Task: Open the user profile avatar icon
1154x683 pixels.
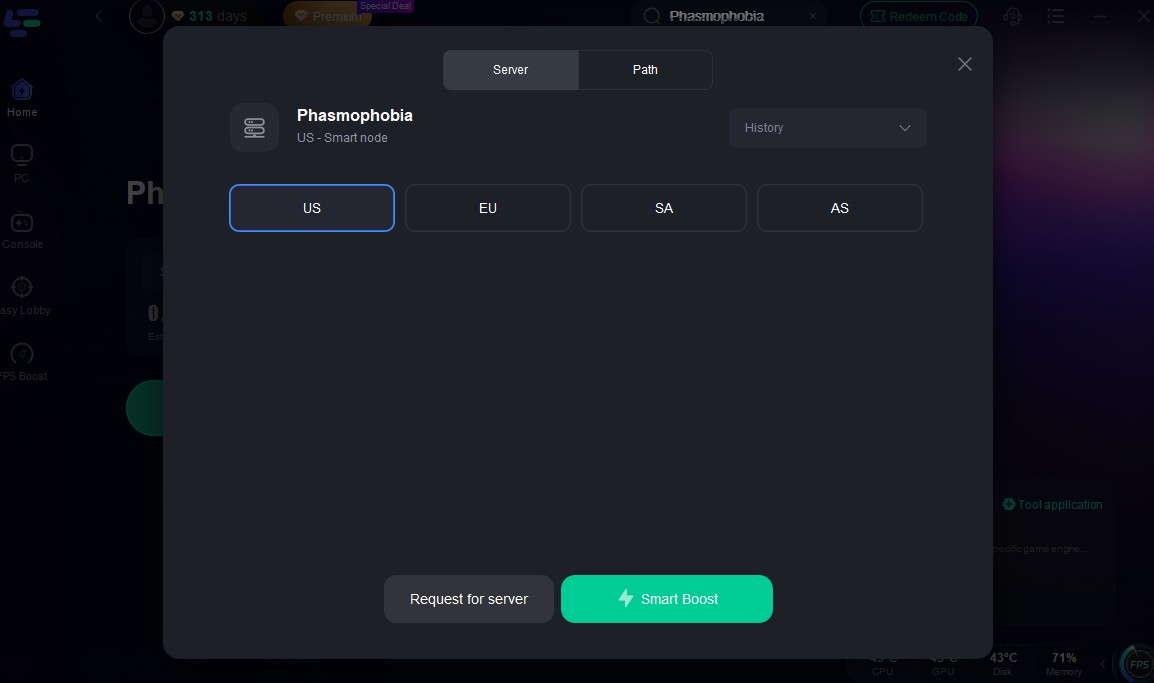Action: (x=146, y=15)
